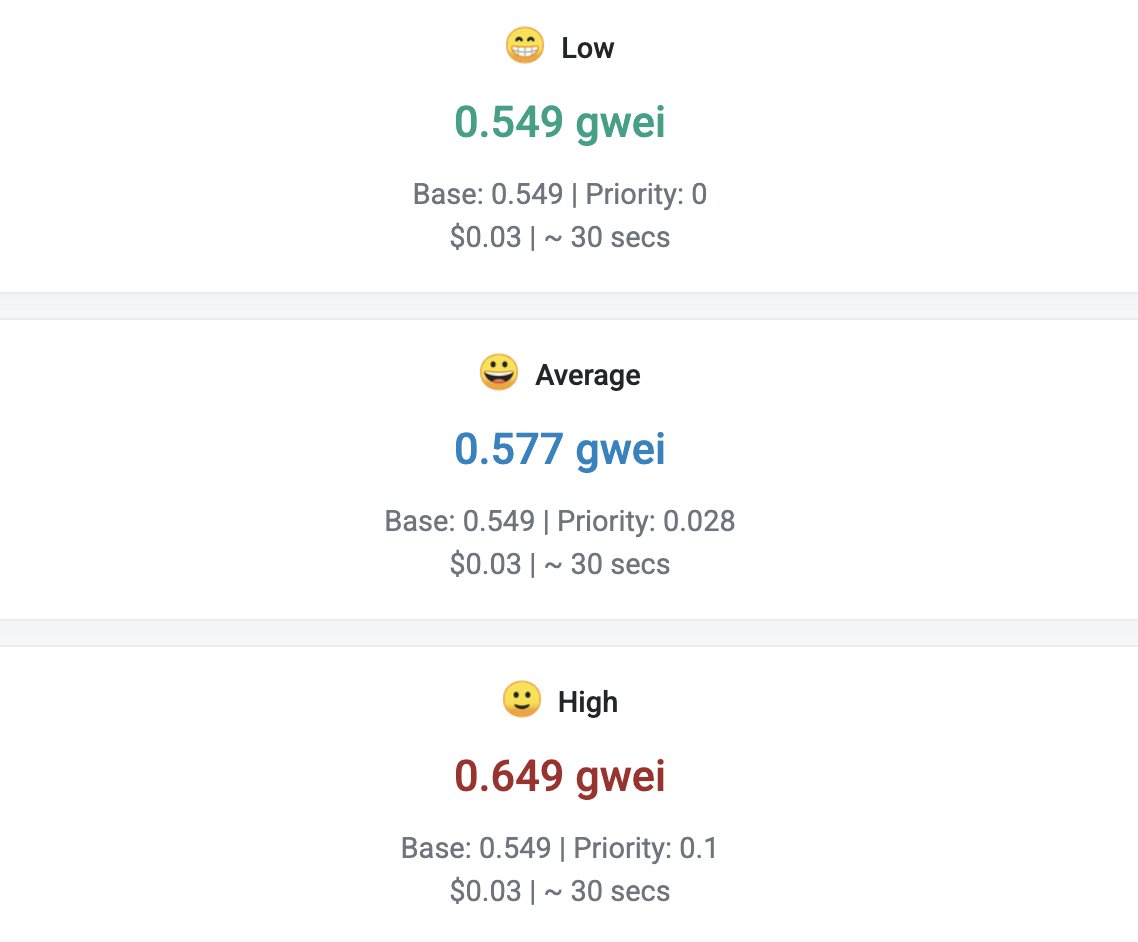This screenshot has width=1138, height=942.
Task: Click the green 0.549 gwei value
Action: (x=560, y=122)
